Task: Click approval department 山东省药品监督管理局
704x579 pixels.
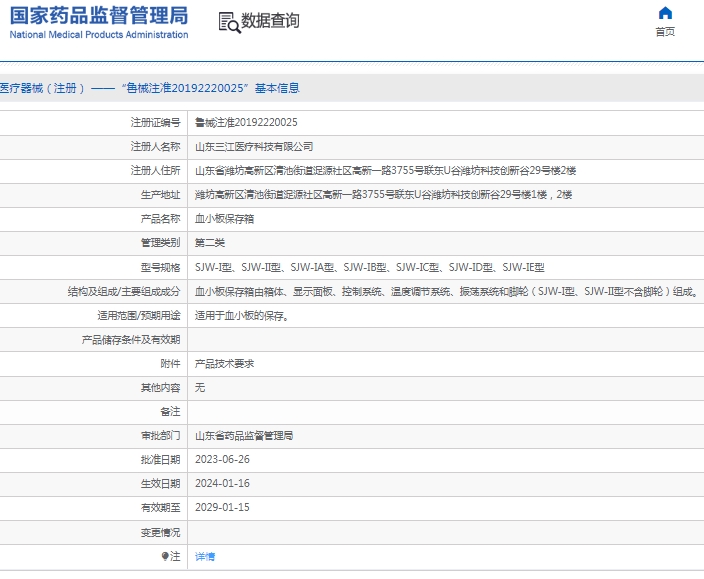Action: (x=244, y=436)
